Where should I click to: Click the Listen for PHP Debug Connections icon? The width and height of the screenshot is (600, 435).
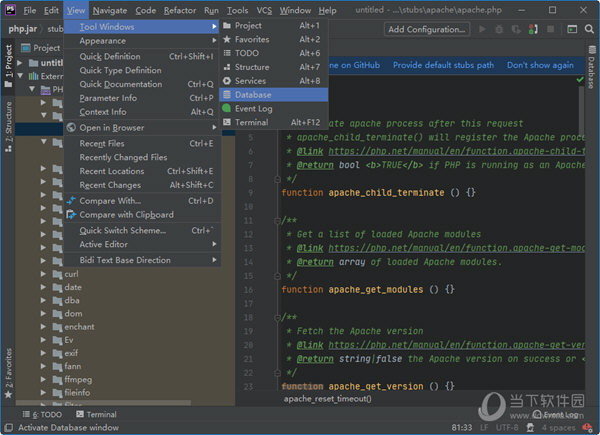pyautogui.click(x=533, y=29)
